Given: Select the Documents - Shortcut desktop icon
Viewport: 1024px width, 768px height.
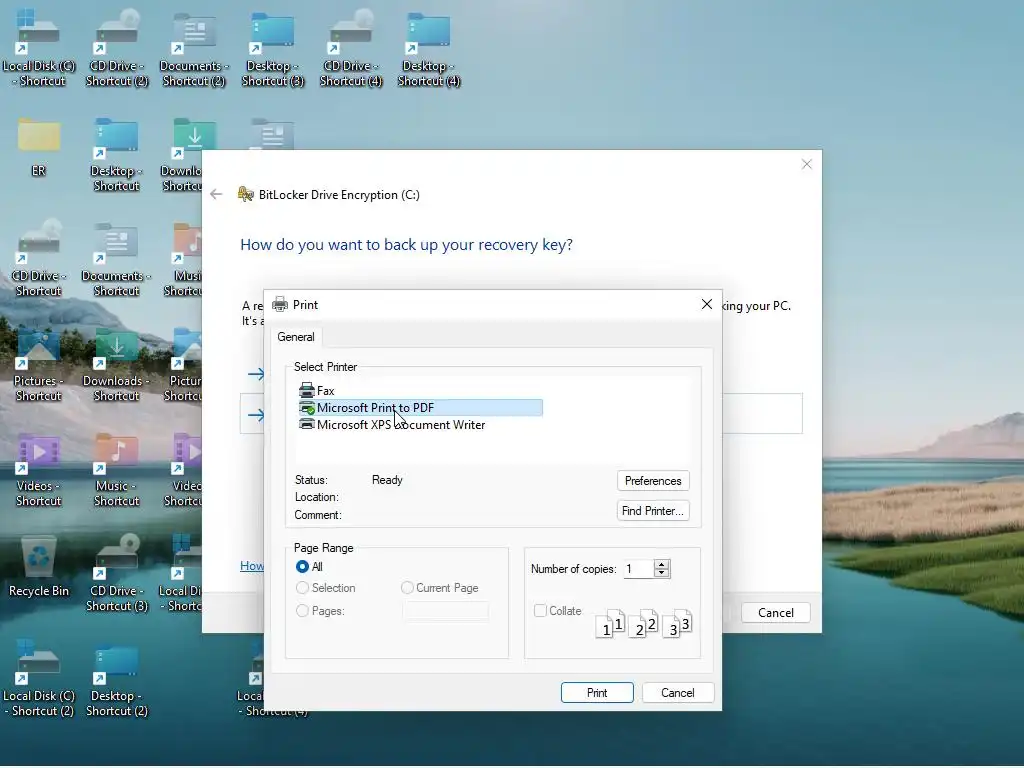Looking at the screenshot, I should (x=116, y=258).
